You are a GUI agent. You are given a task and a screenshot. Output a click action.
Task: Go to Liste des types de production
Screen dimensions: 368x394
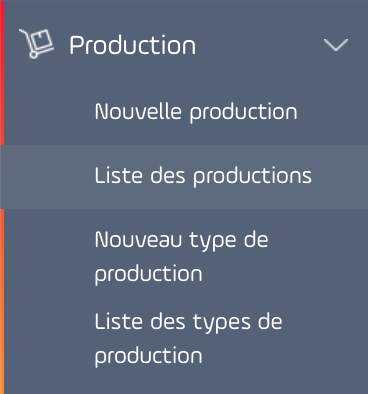tap(188, 339)
